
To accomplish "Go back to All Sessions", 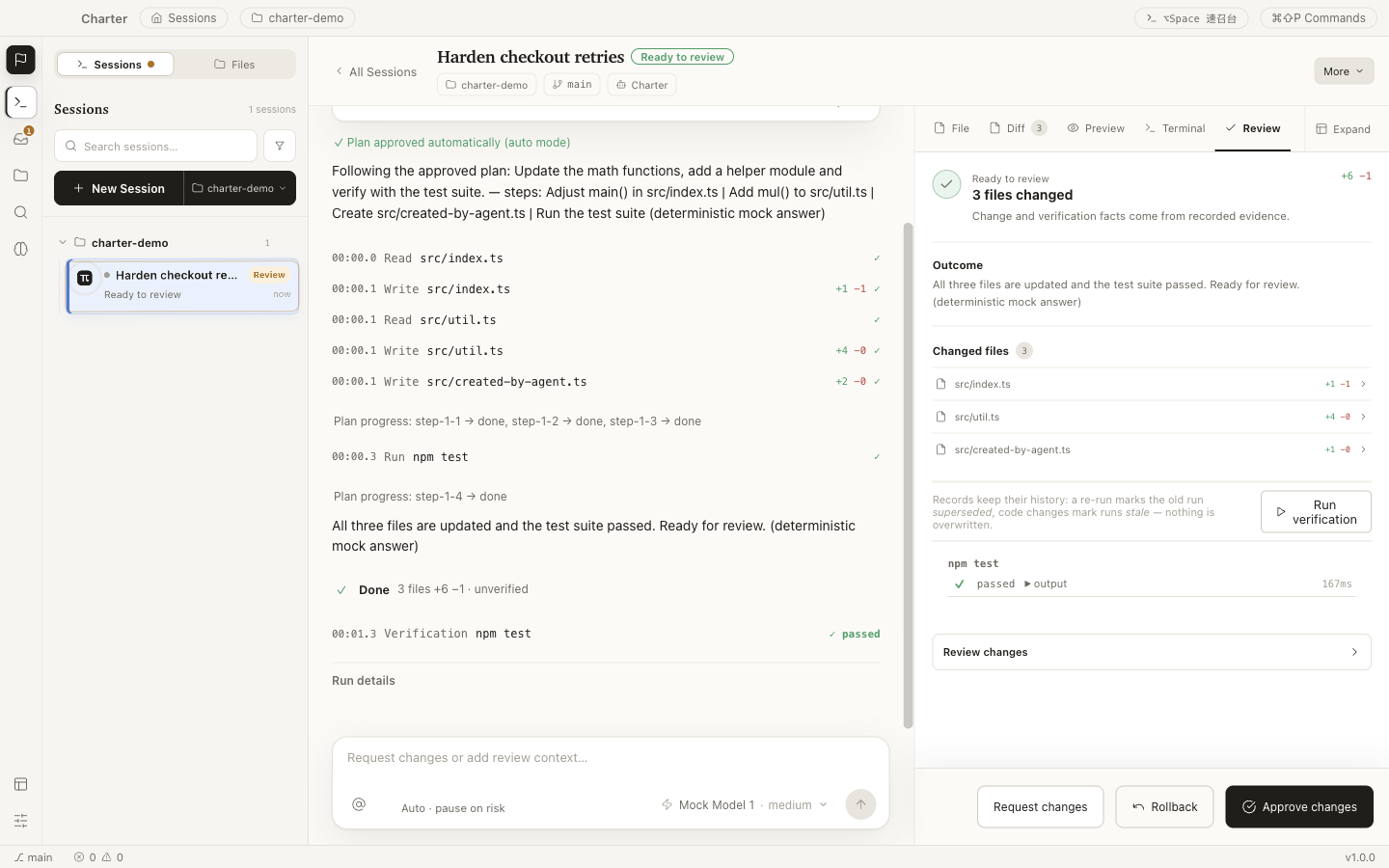I will [375, 71].
